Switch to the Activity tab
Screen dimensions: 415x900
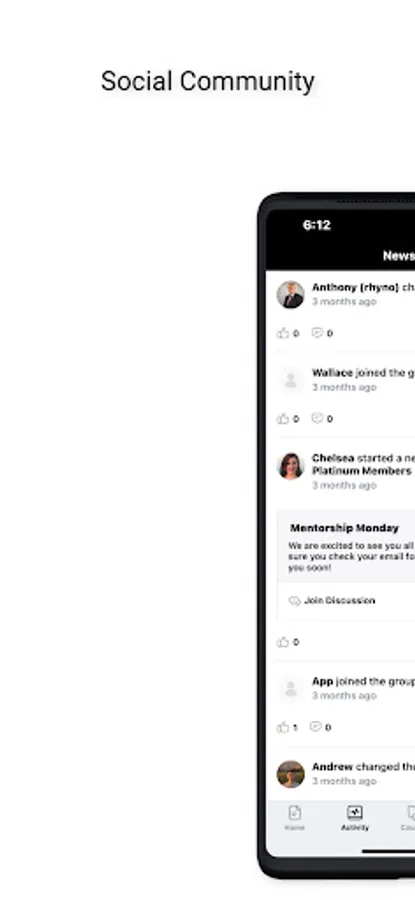[355, 818]
